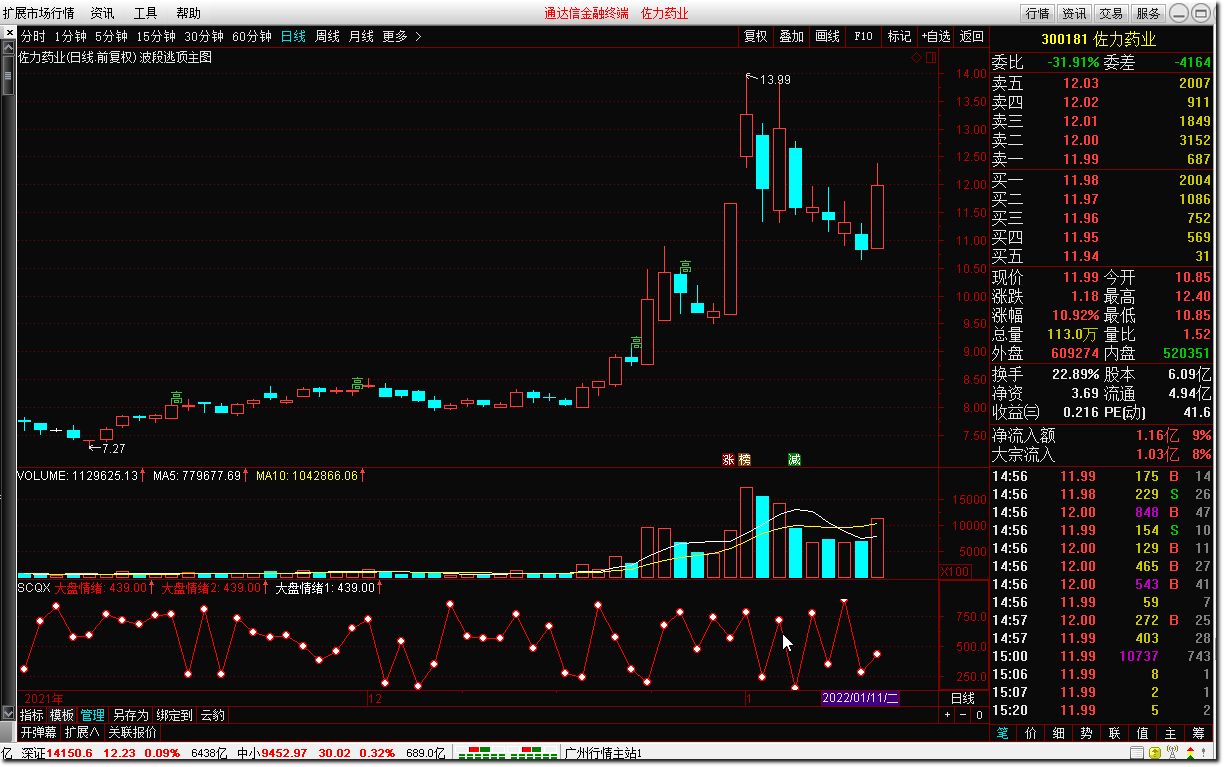The height and width of the screenshot is (767, 1225).
Task: Click the green 减 marker below chart
Action: (794, 460)
